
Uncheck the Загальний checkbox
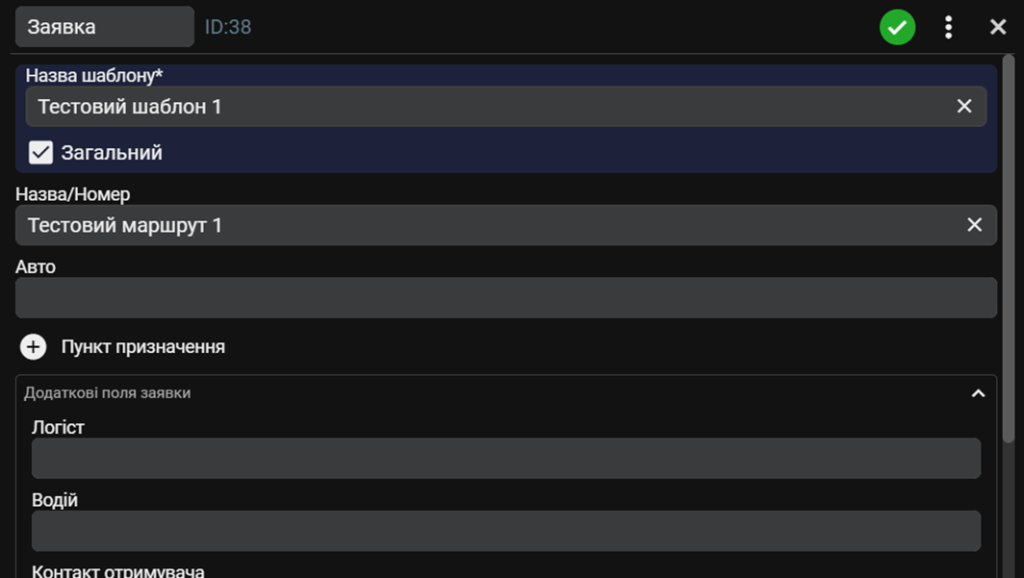(40, 152)
